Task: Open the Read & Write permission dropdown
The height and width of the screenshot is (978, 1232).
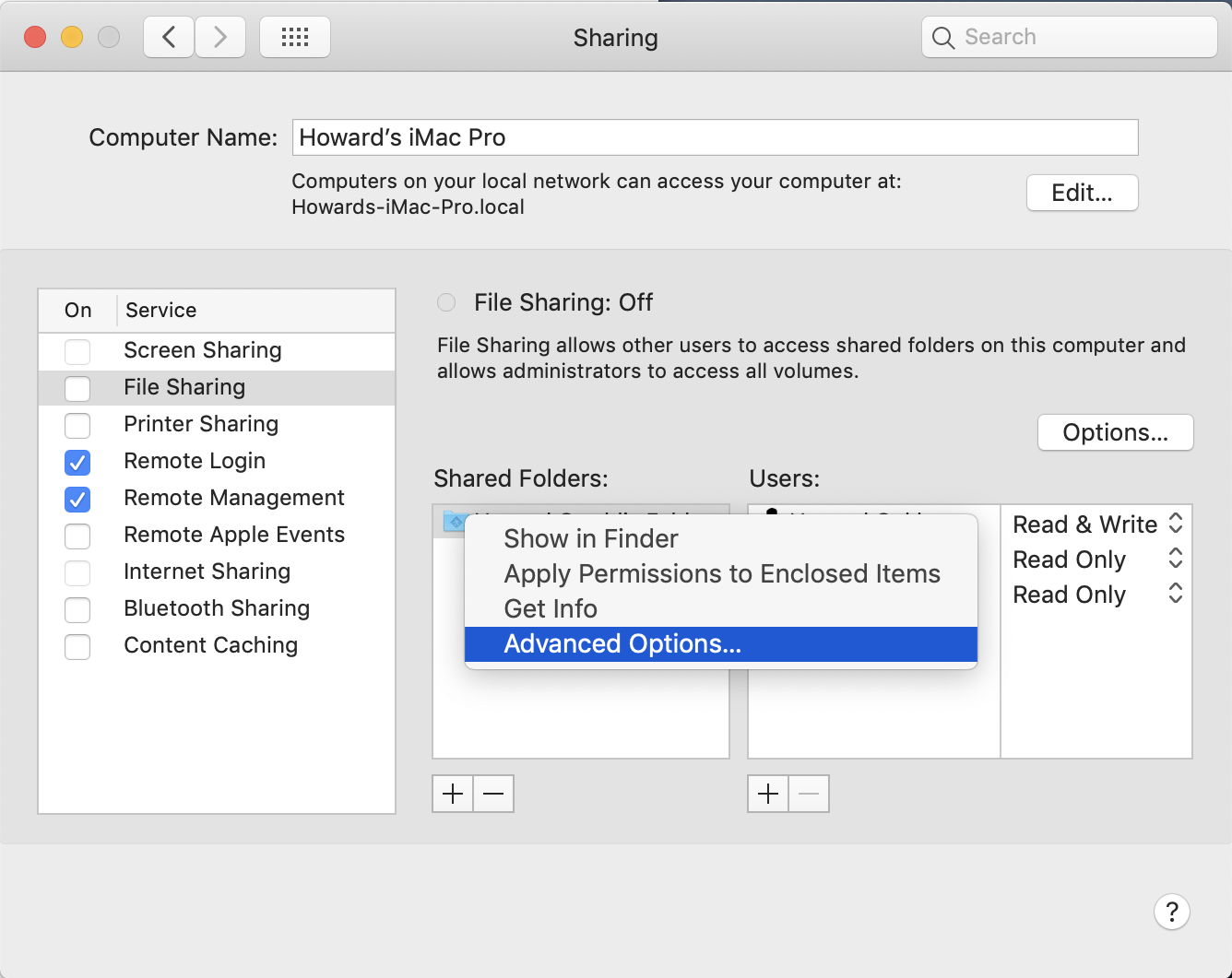Action: 1175,524
